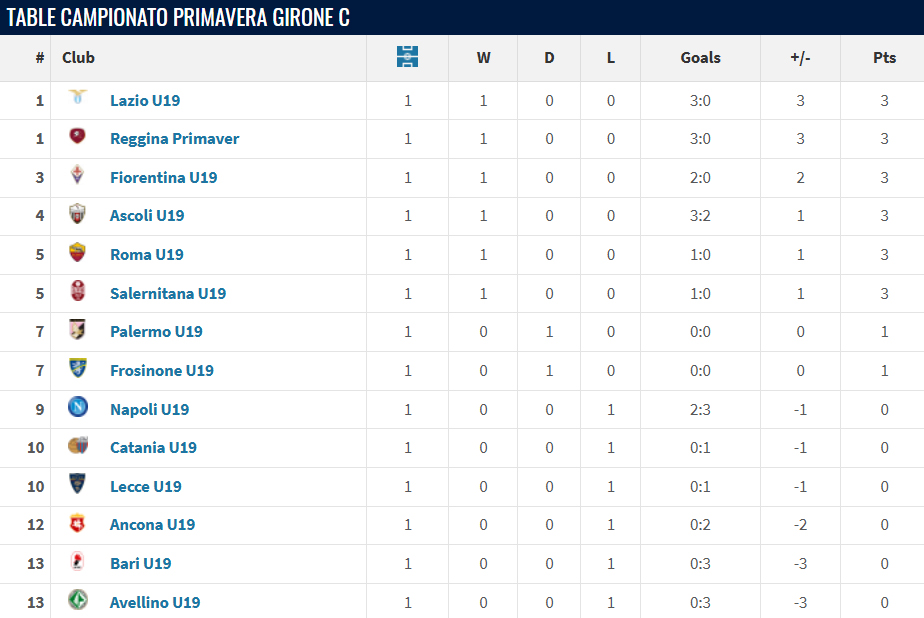Open the Ancona U19 club link

152,524
